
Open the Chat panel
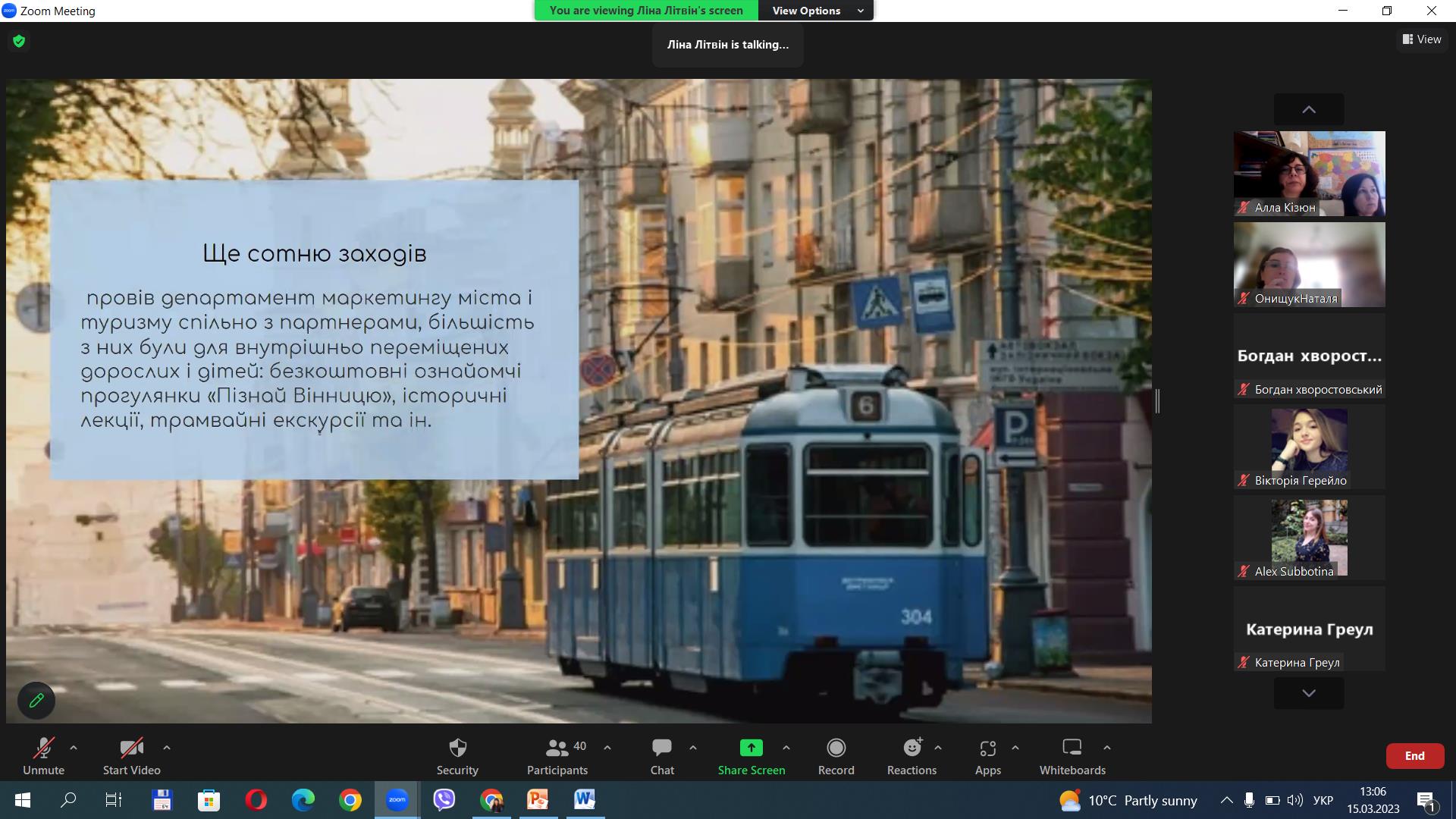661,748
